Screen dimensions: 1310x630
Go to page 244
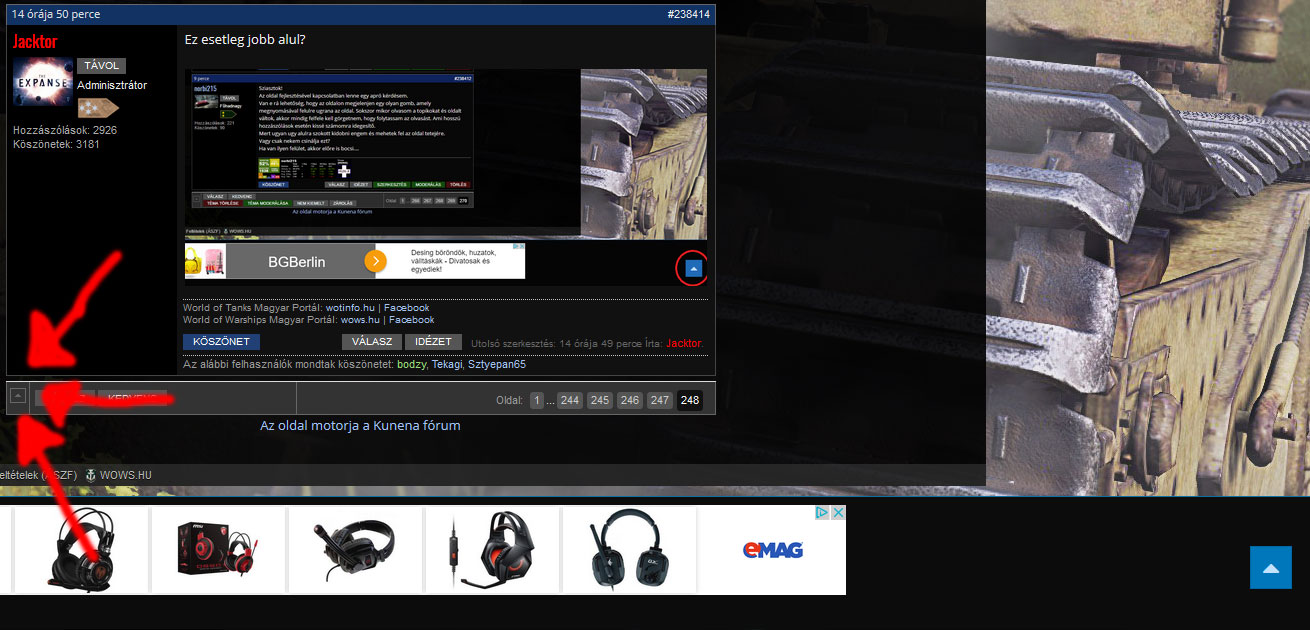[x=570, y=400]
